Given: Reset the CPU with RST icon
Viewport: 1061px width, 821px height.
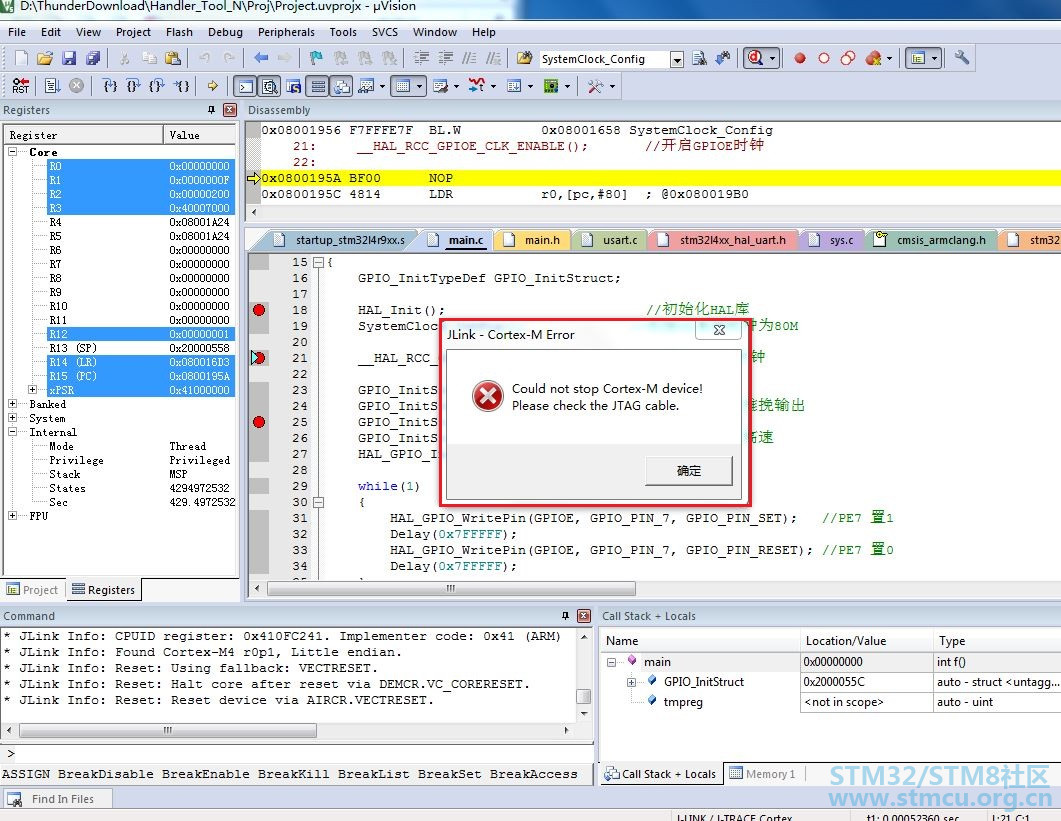Looking at the screenshot, I should point(21,86).
